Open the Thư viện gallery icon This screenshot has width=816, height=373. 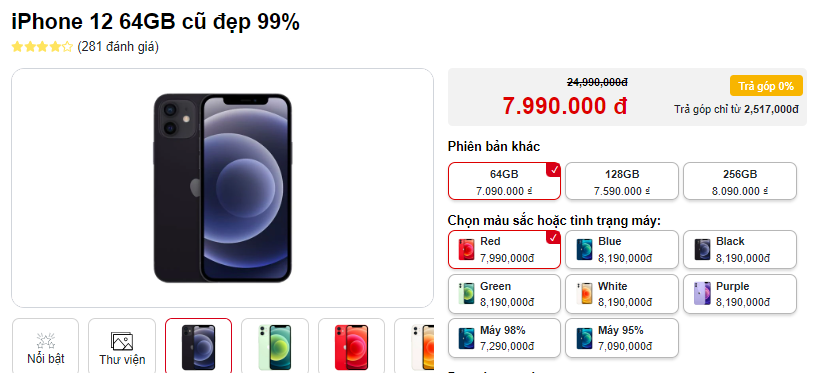pos(122,345)
